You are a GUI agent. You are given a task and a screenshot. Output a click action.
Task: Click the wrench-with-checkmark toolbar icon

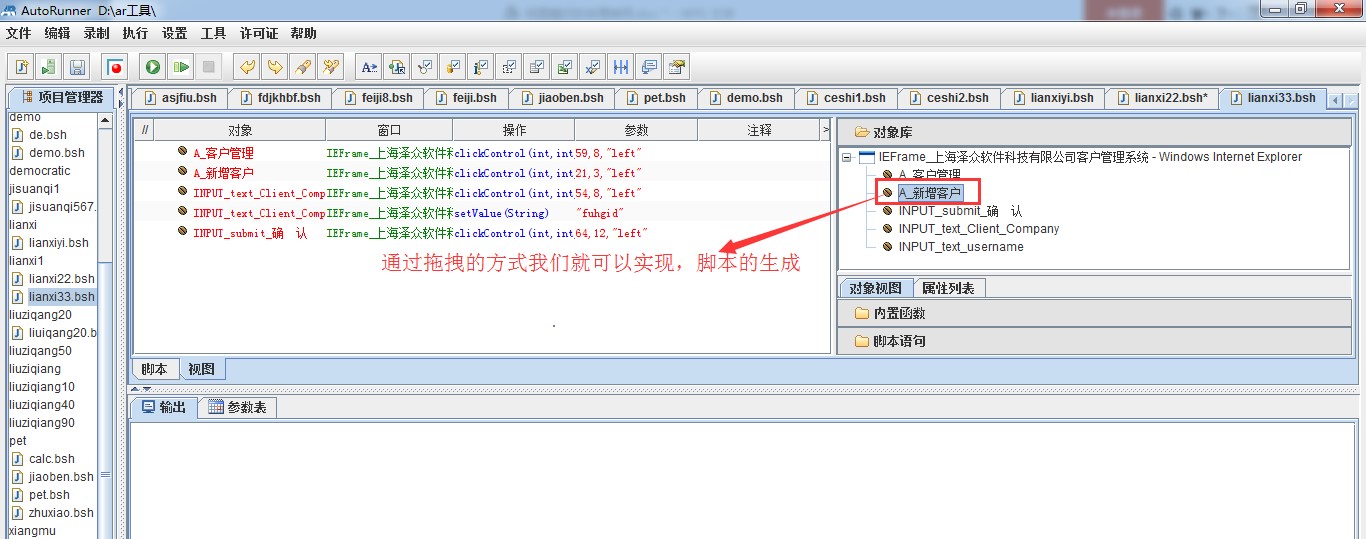click(425, 67)
